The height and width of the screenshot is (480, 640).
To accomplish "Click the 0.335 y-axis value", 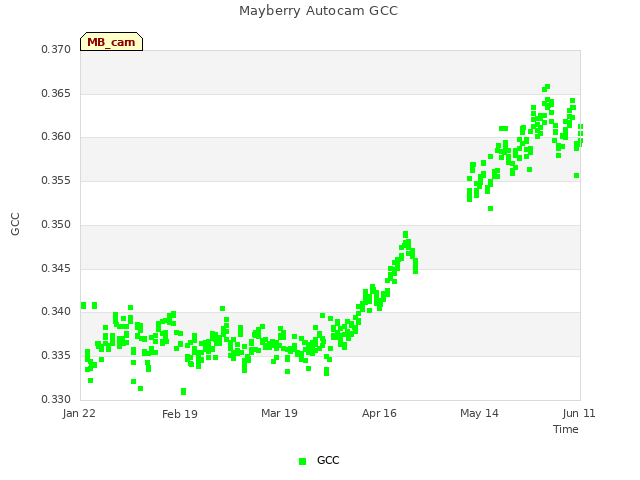I will tap(56, 356).
